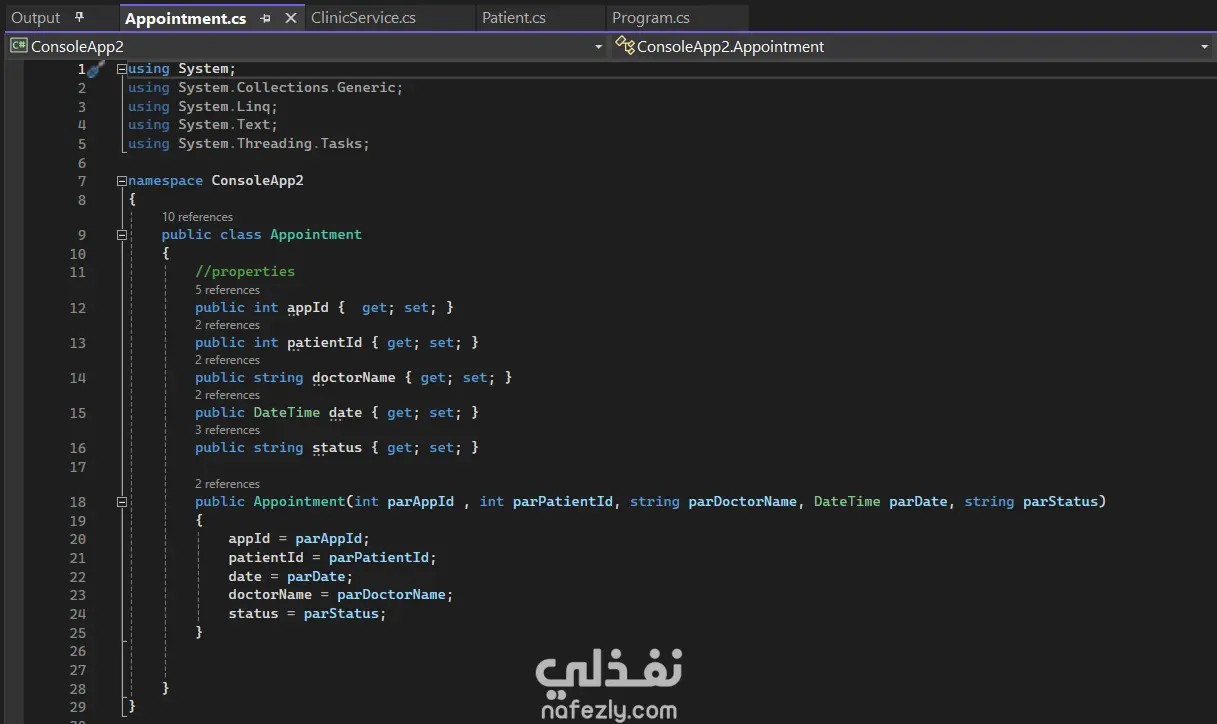The width and height of the screenshot is (1217, 724).
Task: Show 2 references above doctorName property
Action: point(227,360)
